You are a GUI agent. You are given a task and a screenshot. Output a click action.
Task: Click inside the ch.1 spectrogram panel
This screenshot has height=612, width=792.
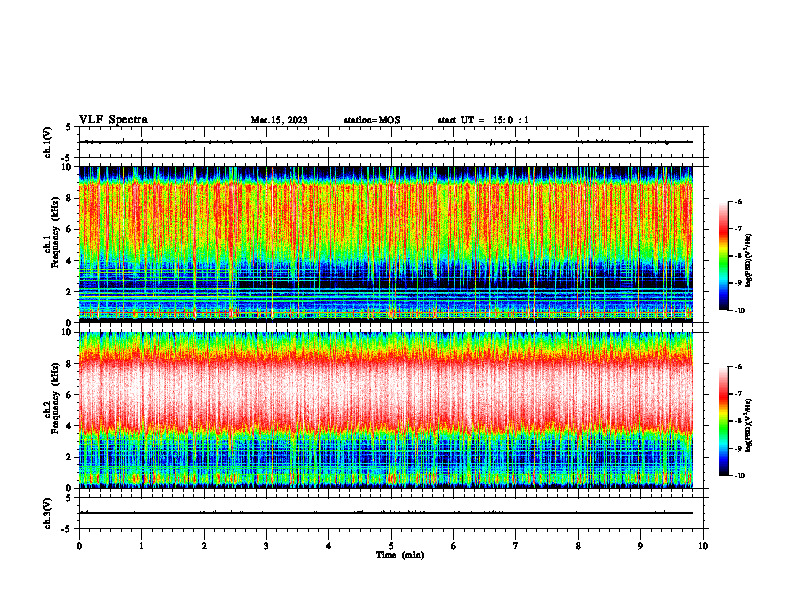386,244
